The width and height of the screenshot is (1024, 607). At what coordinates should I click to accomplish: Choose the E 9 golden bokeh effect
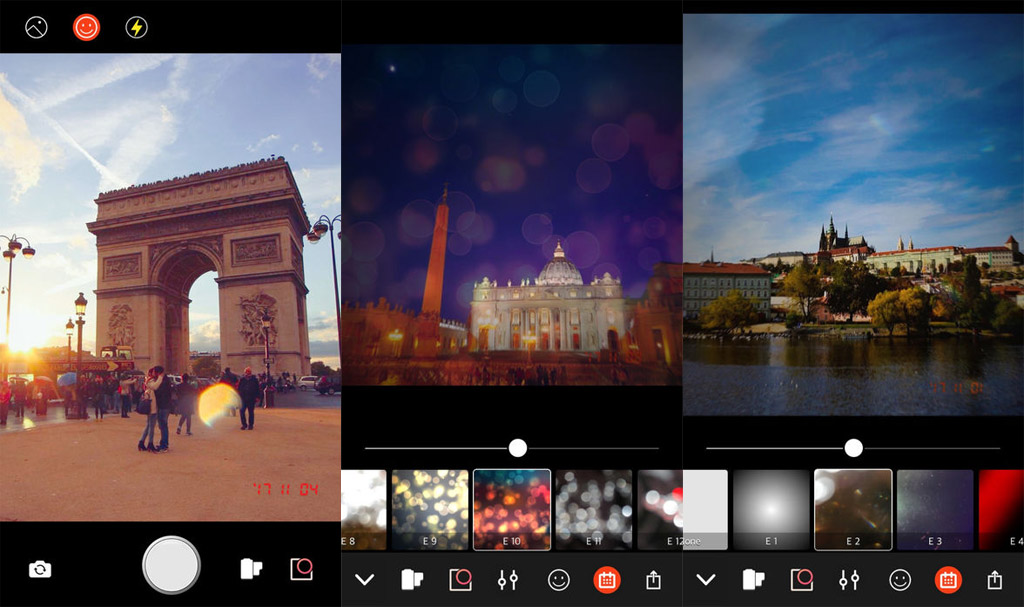429,509
